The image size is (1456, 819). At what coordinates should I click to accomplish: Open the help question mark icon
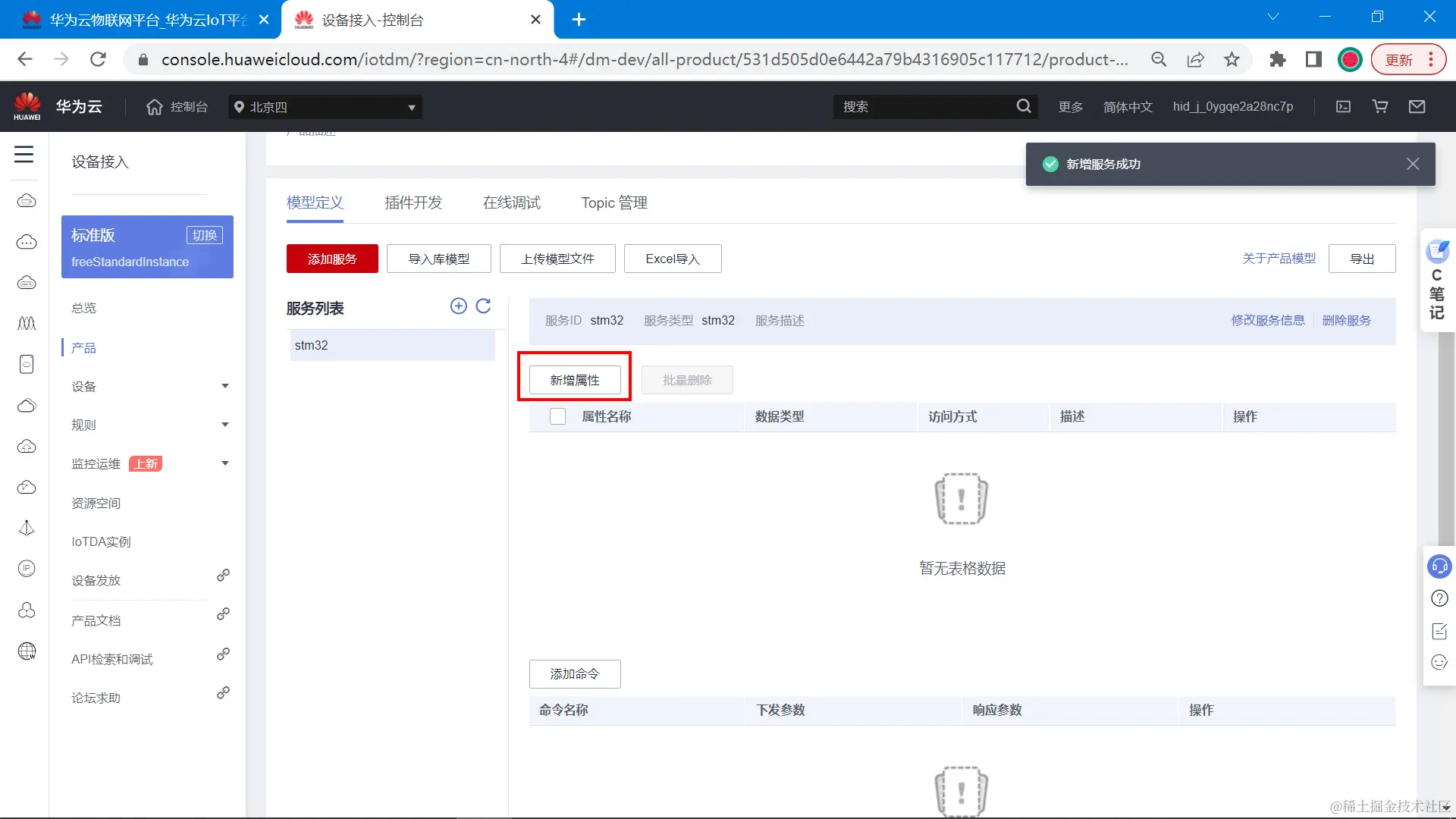coord(1439,598)
